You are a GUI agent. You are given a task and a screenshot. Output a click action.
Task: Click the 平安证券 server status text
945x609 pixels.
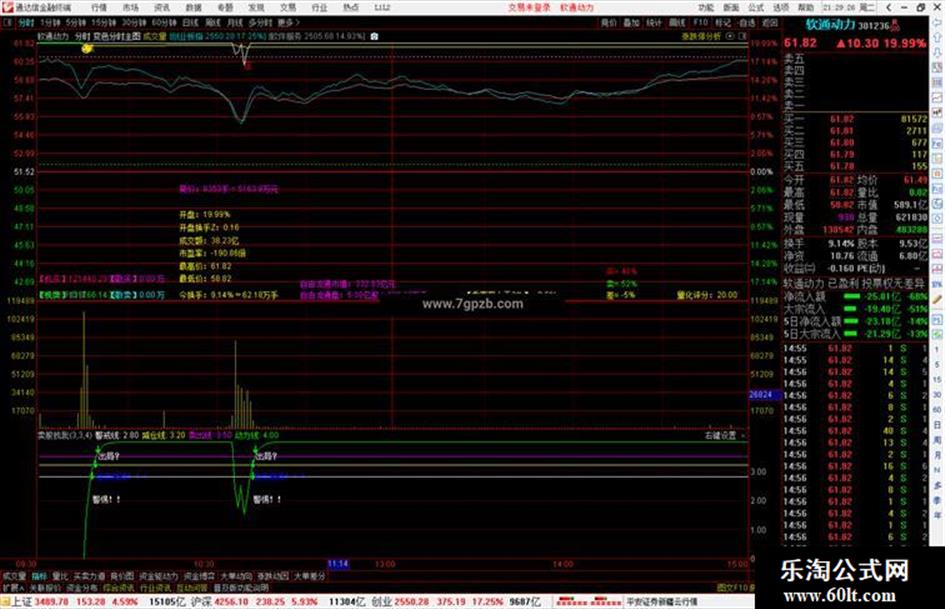pos(662,601)
